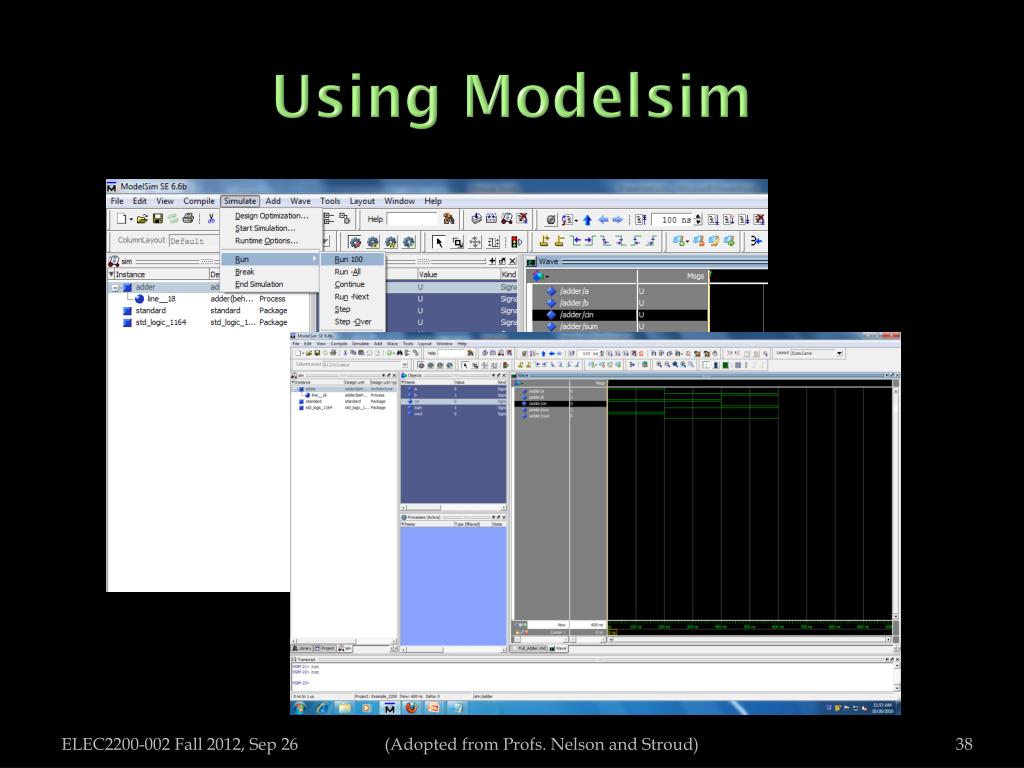Choose Runtime Options menu entry
The width and height of the screenshot is (1024, 768).
tap(266, 240)
